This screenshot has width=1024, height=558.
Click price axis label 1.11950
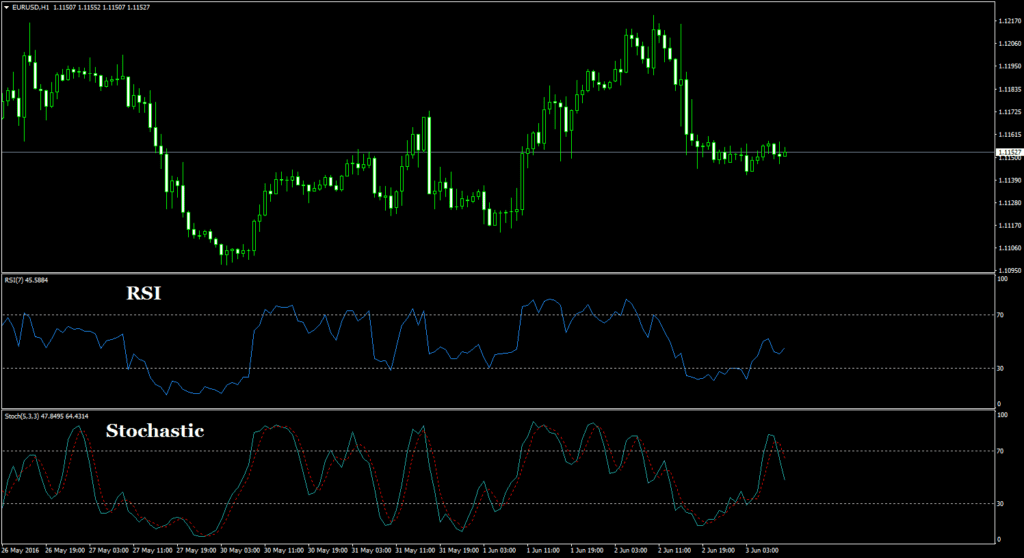coord(1010,66)
